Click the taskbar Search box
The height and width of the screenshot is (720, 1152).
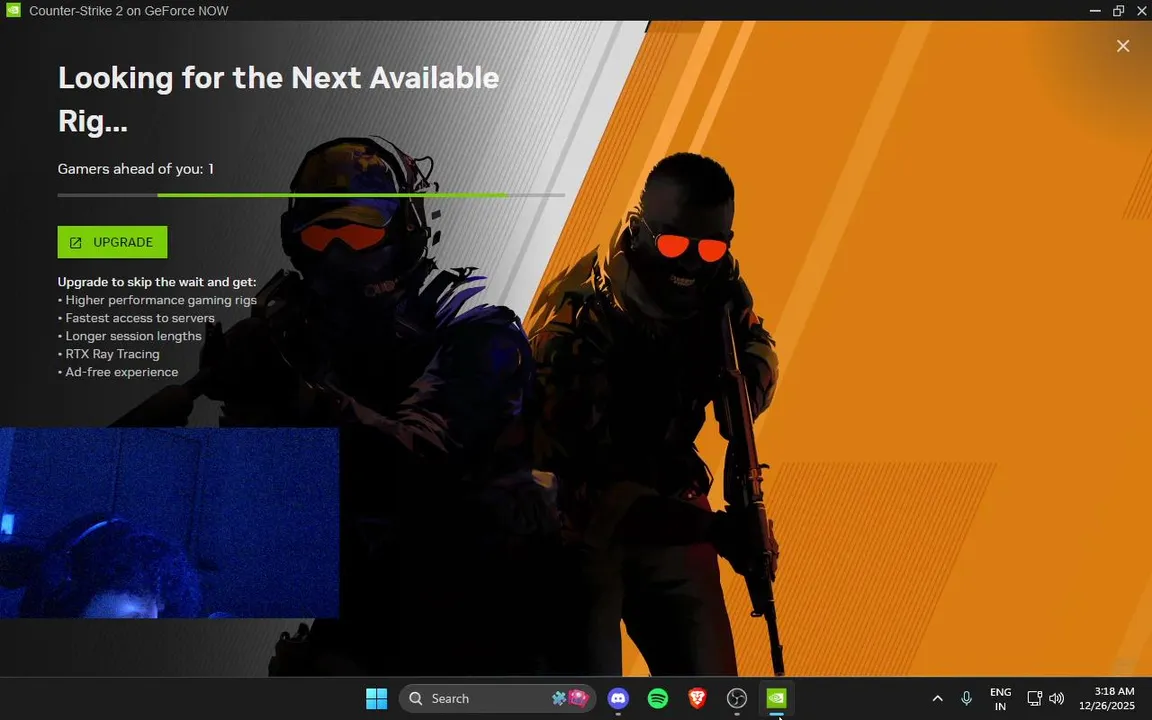[x=497, y=698]
